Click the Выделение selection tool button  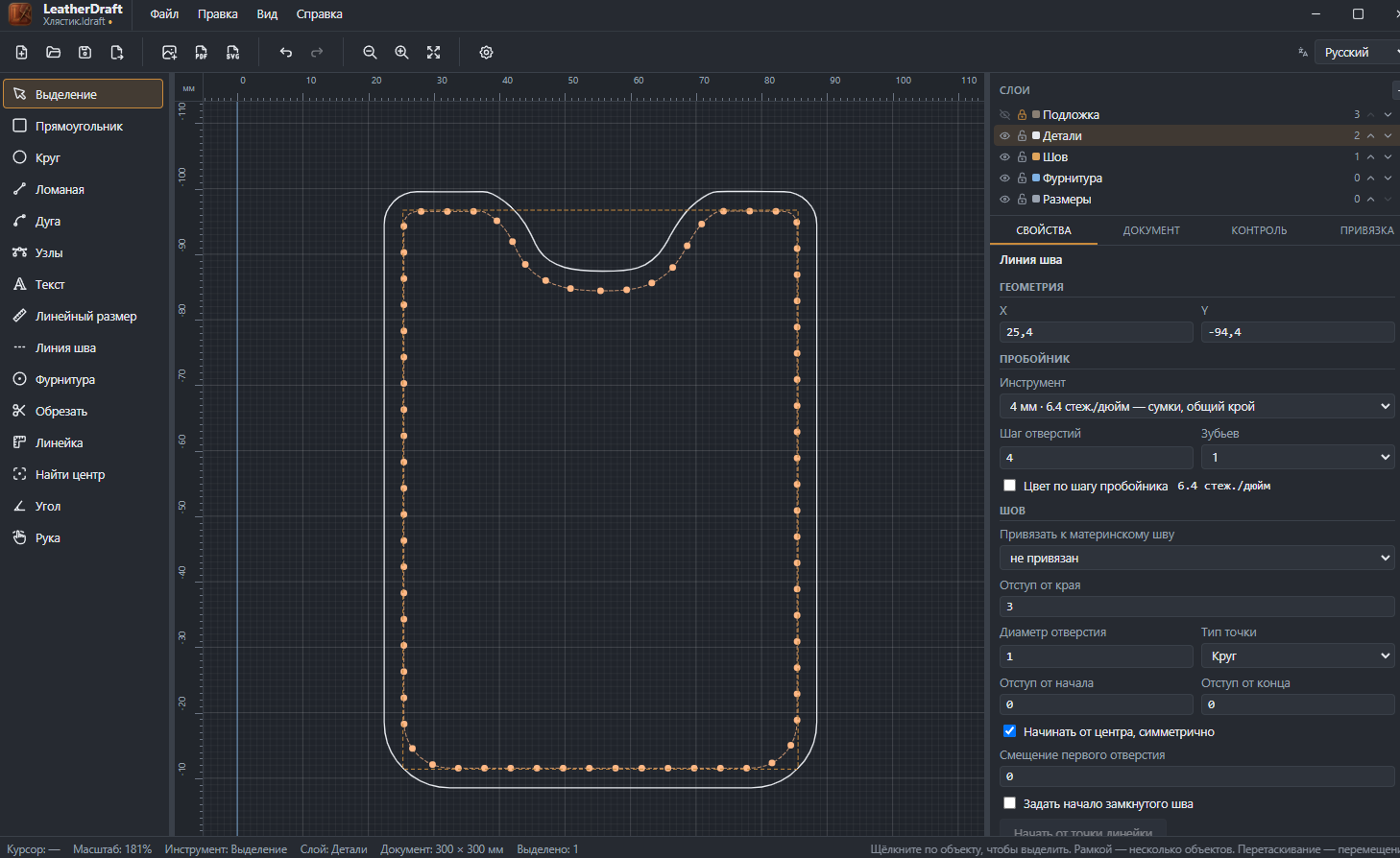click(x=84, y=94)
